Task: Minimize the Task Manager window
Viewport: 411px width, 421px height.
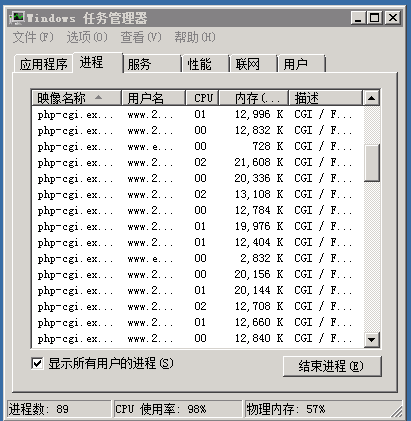Action: (x=358, y=18)
